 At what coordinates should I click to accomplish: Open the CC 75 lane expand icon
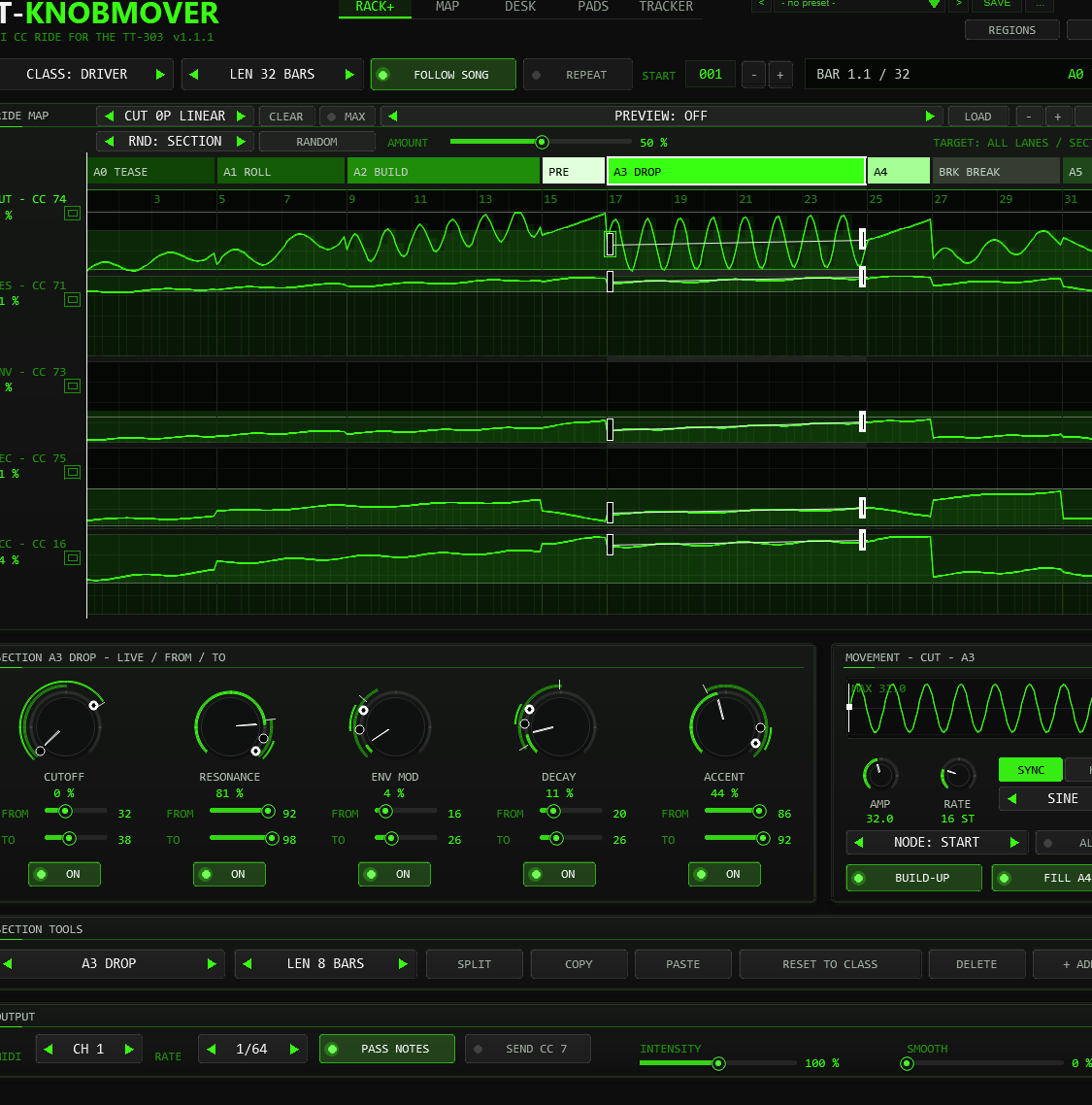pos(73,472)
